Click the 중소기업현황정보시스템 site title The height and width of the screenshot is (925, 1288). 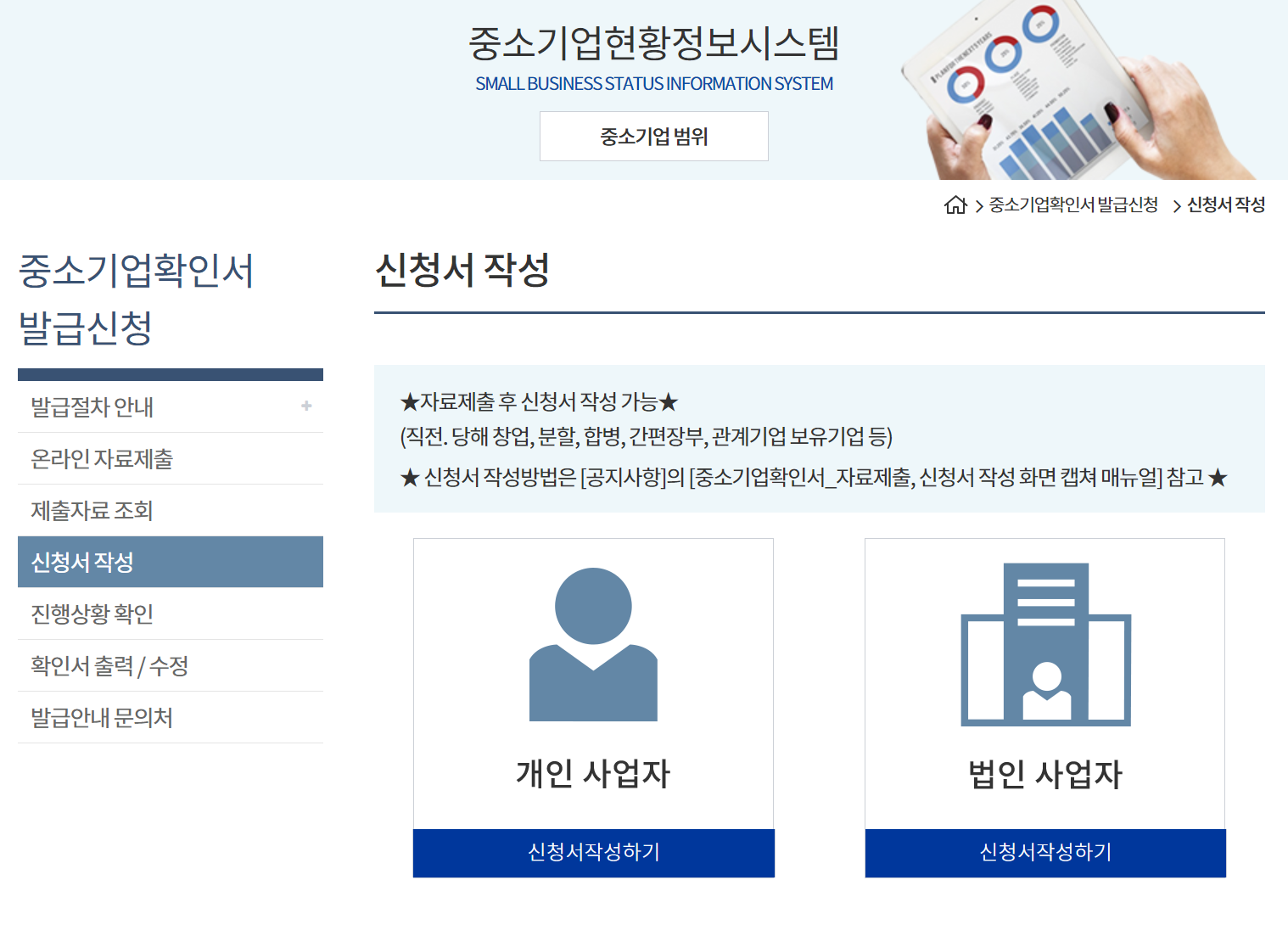coord(654,43)
